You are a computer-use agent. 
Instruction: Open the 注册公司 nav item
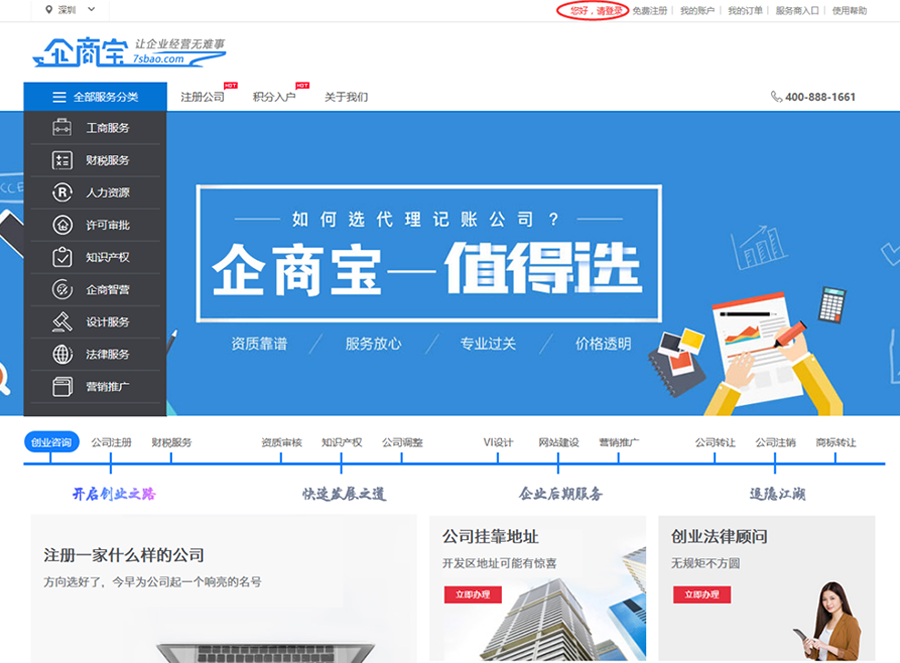(x=202, y=97)
